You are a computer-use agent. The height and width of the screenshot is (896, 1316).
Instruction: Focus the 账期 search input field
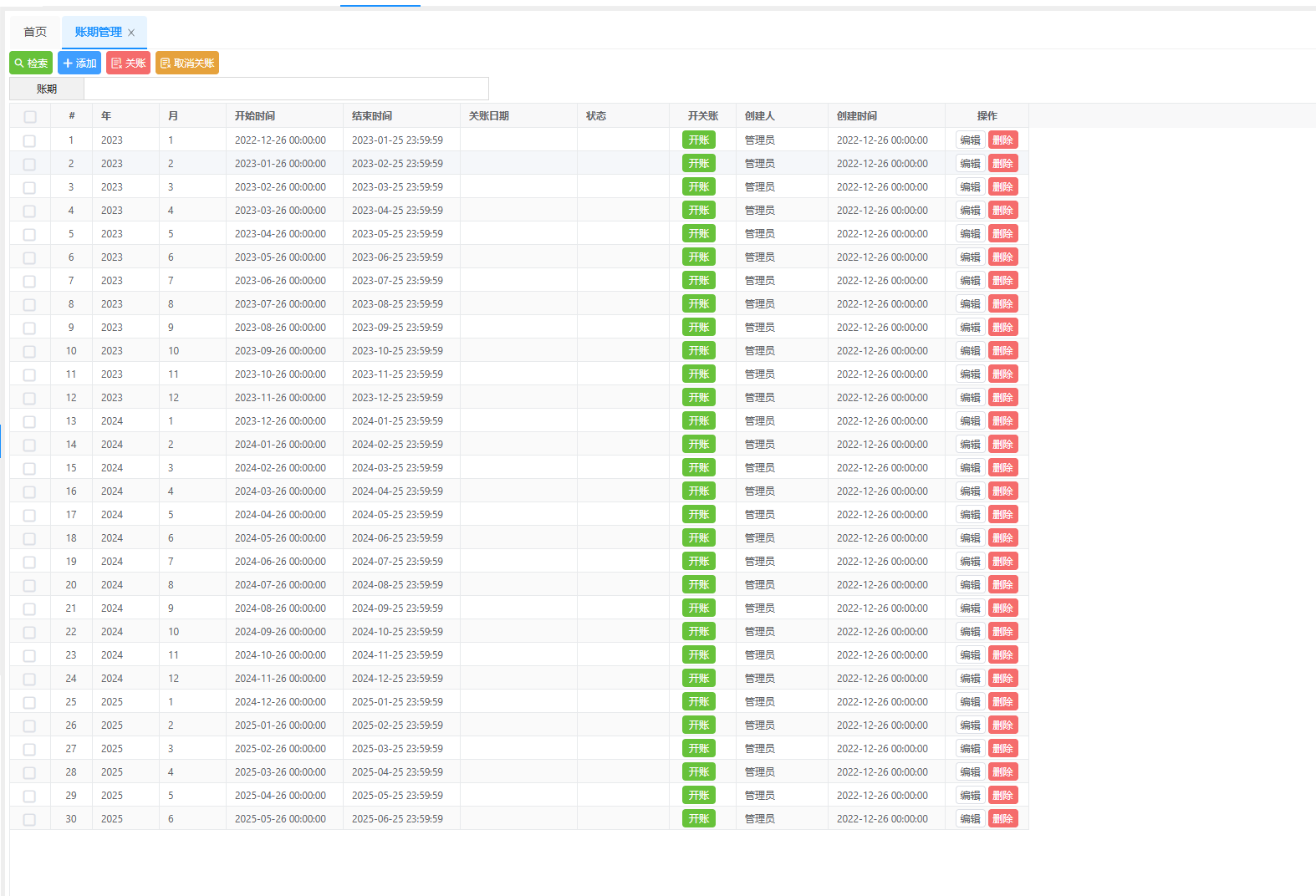coord(286,89)
